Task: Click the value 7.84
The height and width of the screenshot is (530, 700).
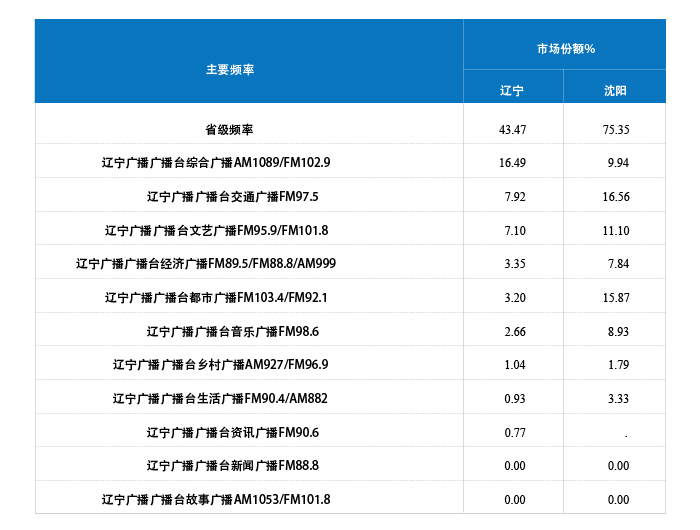Action: 618,263
